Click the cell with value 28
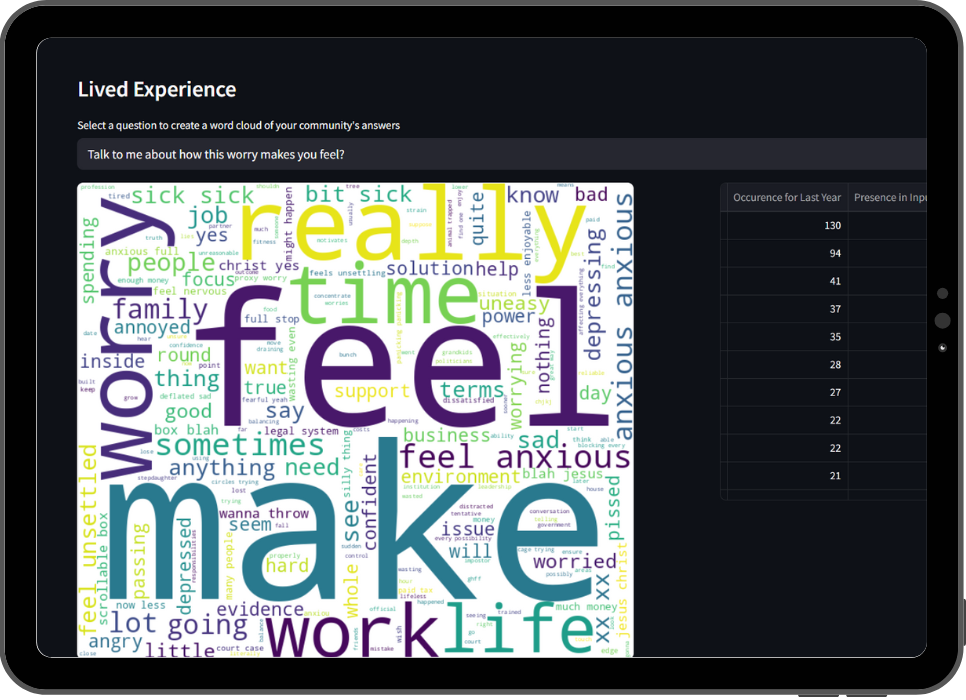Screen dimensions: 966x700 pos(784,365)
